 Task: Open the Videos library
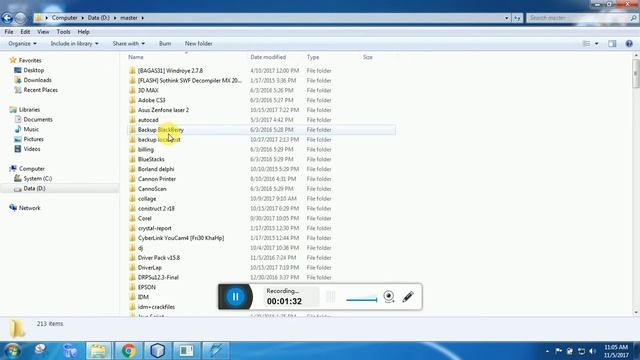[x=32, y=149]
